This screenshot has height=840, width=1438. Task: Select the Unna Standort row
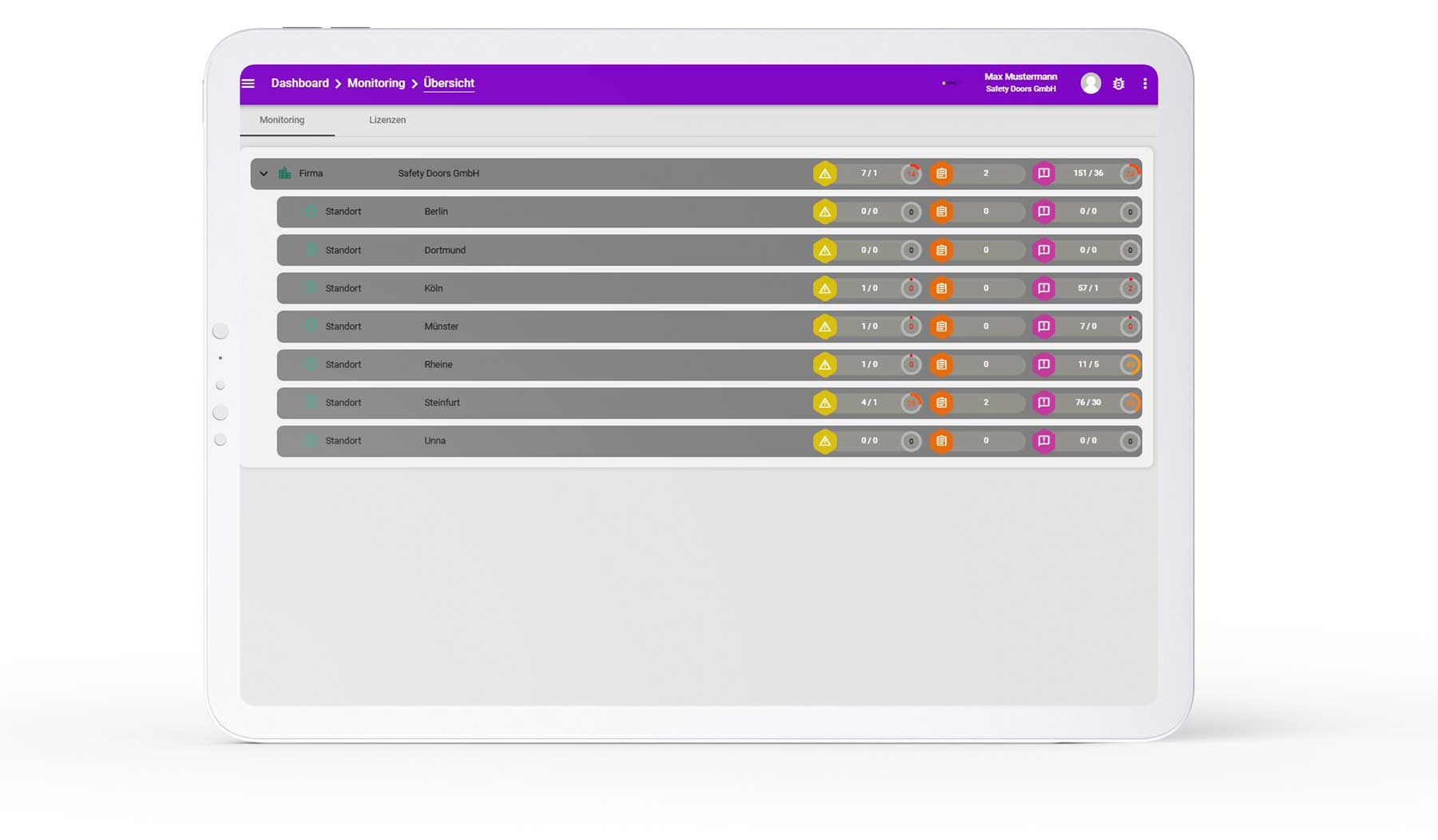435,441
